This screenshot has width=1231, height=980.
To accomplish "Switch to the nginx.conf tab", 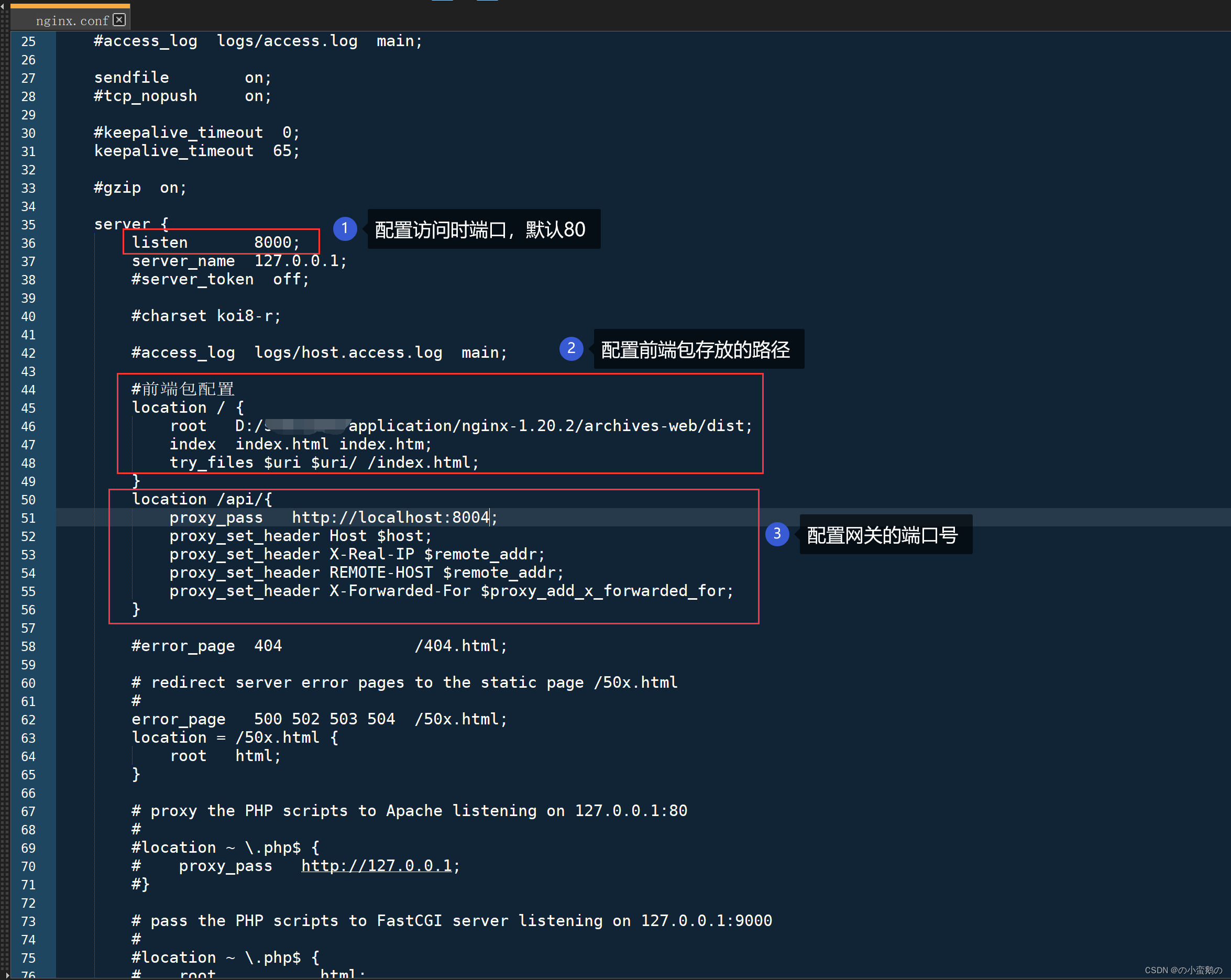I will click(71, 20).
